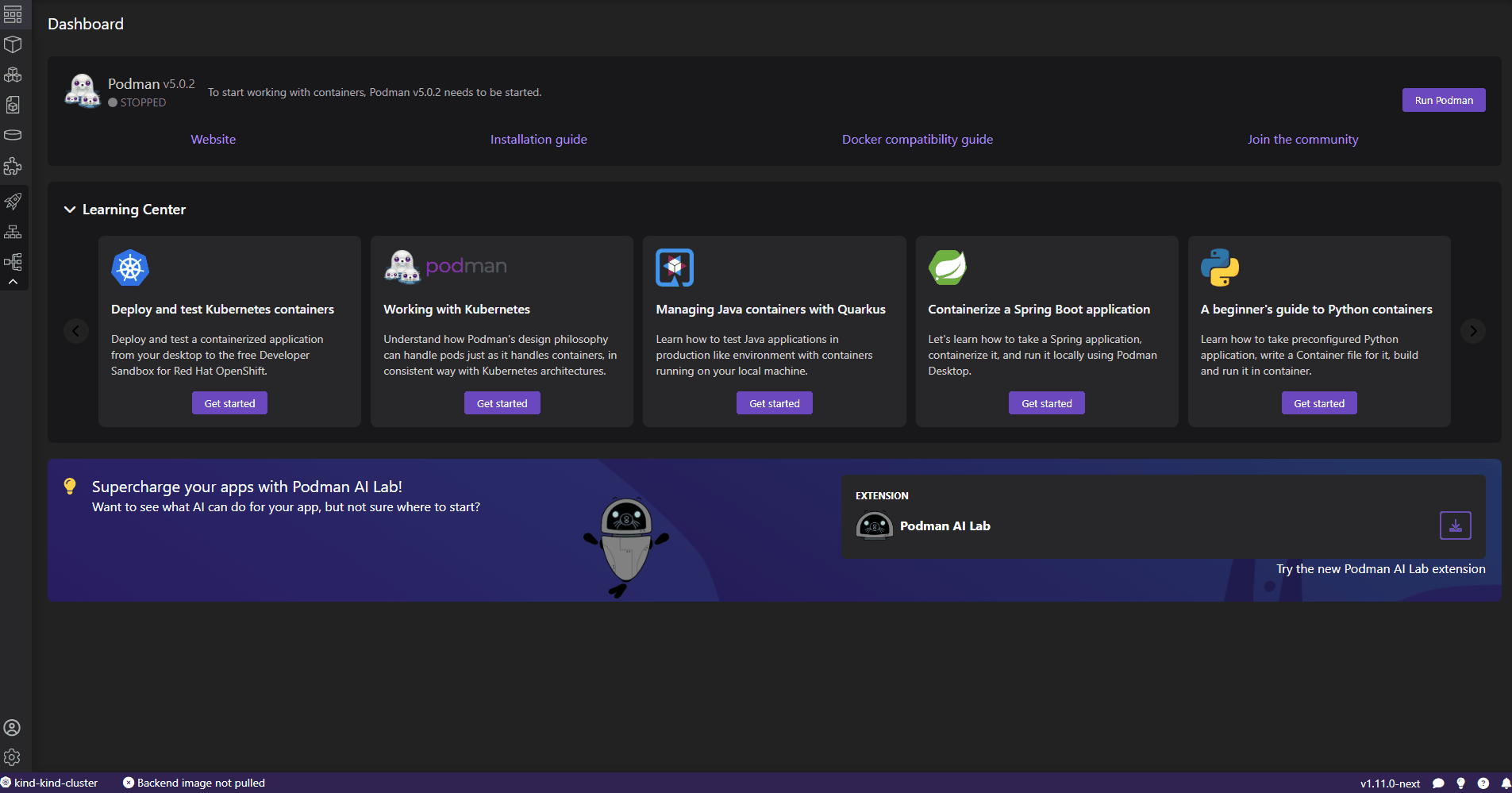Get started with Deploy and test Kubernetes containers
The width and height of the screenshot is (1512, 793).
point(229,403)
